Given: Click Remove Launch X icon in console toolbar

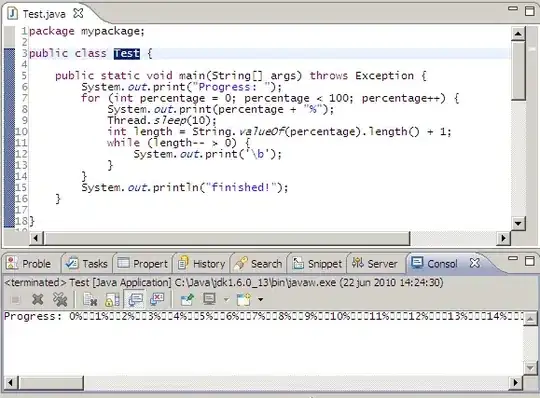Looking at the screenshot, I should click(x=38, y=299).
